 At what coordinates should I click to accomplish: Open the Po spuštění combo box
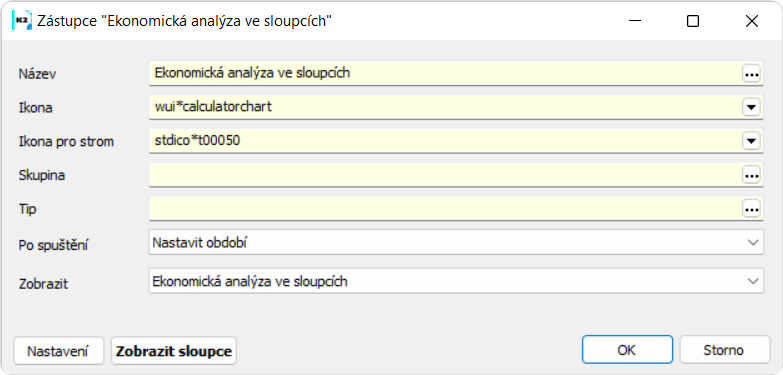[456, 242]
